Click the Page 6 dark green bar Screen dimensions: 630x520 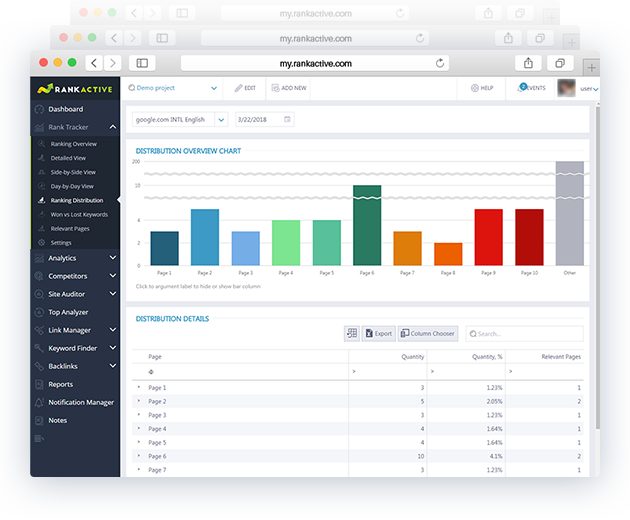point(367,225)
